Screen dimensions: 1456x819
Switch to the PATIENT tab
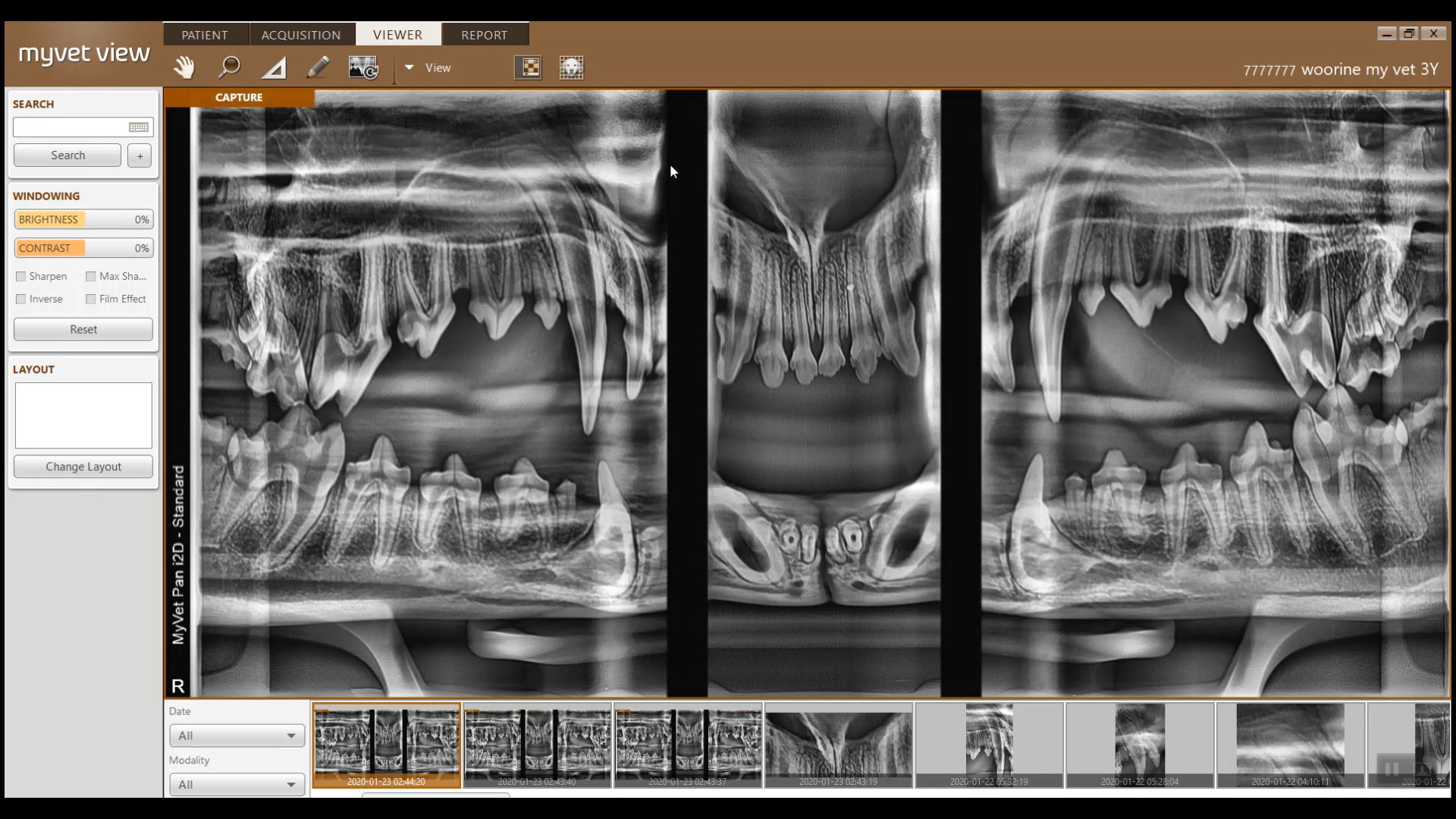tap(205, 35)
